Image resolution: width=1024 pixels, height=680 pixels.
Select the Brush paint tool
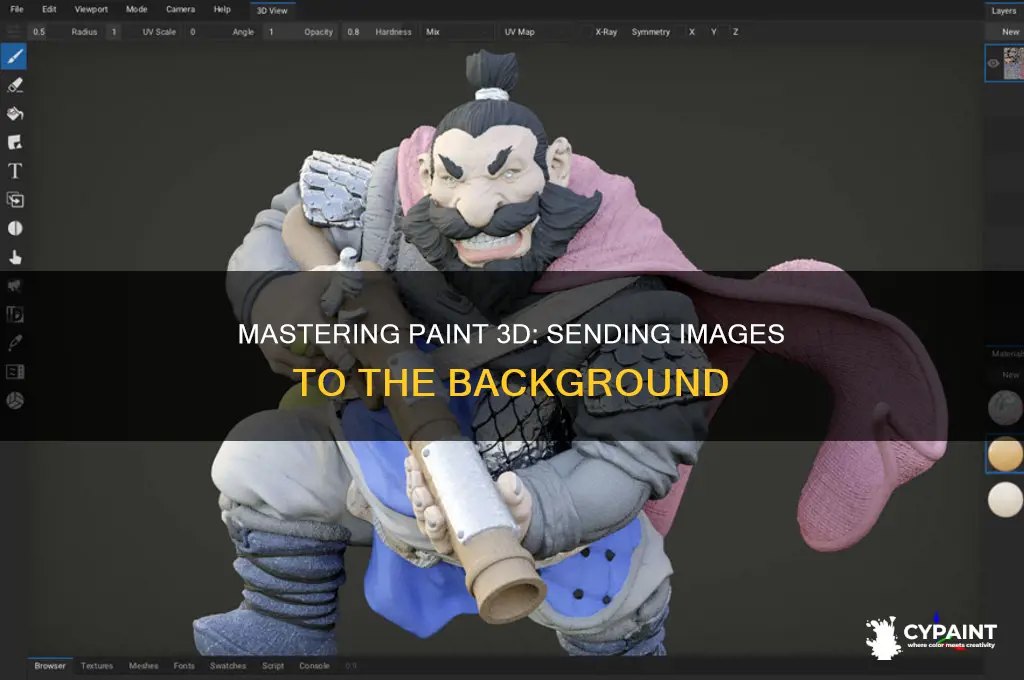(x=14, y=56)
